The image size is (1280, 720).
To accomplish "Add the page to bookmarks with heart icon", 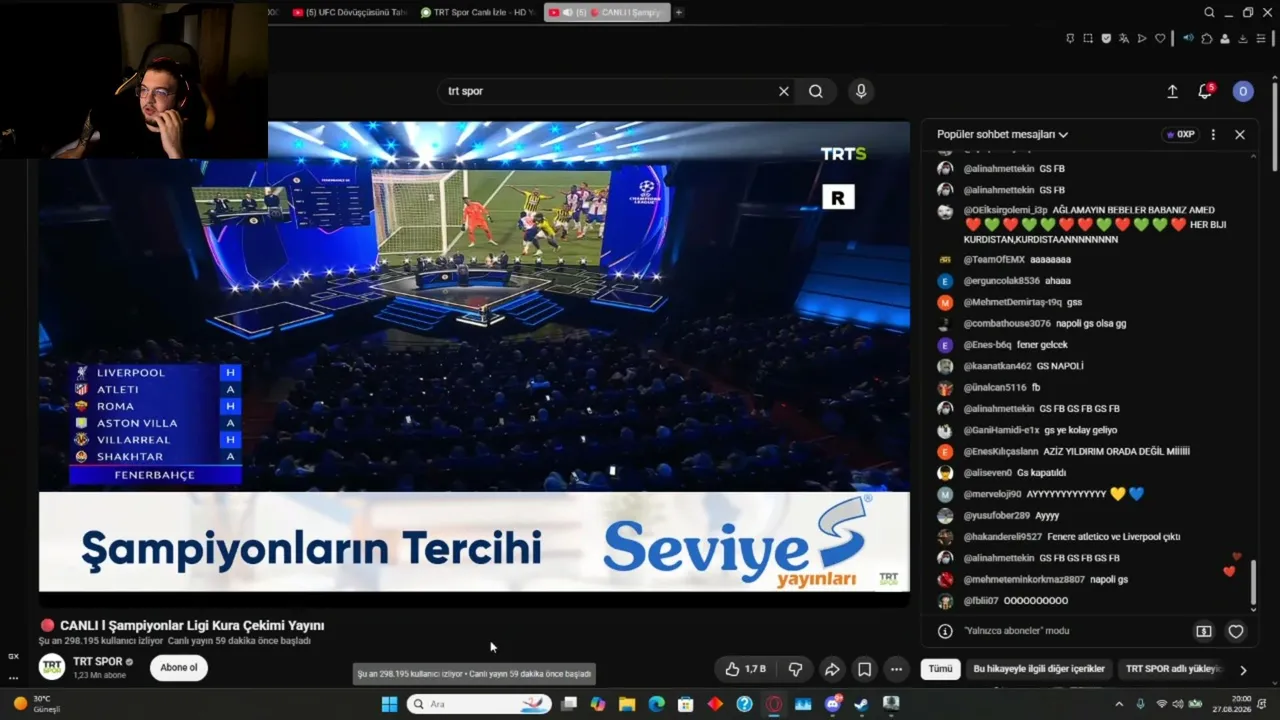I will pos(1160,39).
